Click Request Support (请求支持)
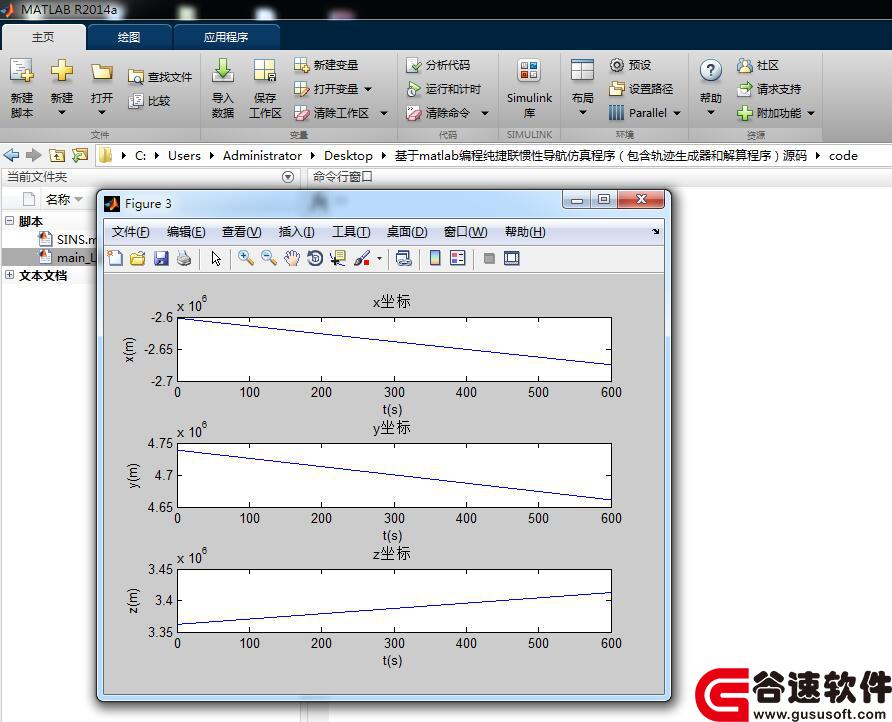Screen dimensions: 892x722 769,89
